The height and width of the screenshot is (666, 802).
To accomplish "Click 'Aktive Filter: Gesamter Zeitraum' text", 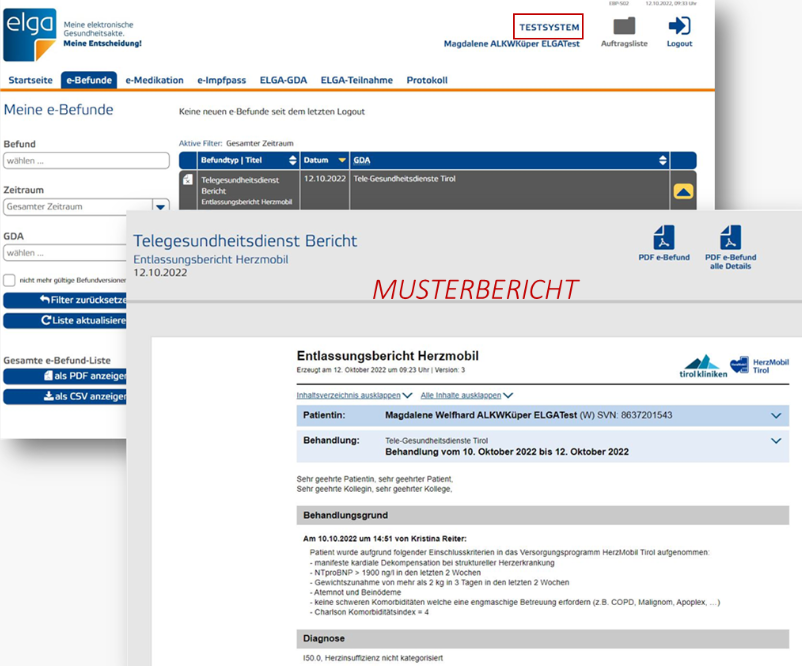I will tap(236, 143).
